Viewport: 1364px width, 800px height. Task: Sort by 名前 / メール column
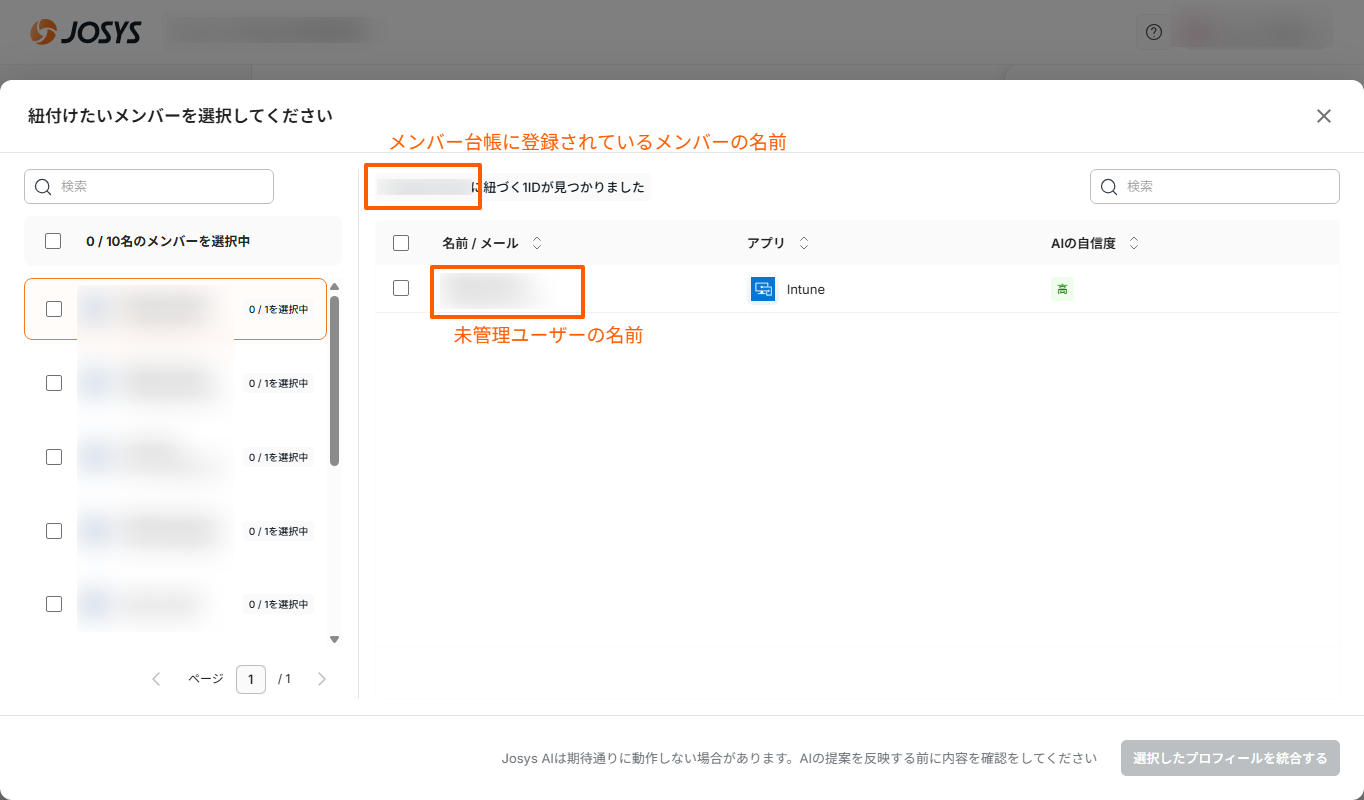click(x=537, y=243)
